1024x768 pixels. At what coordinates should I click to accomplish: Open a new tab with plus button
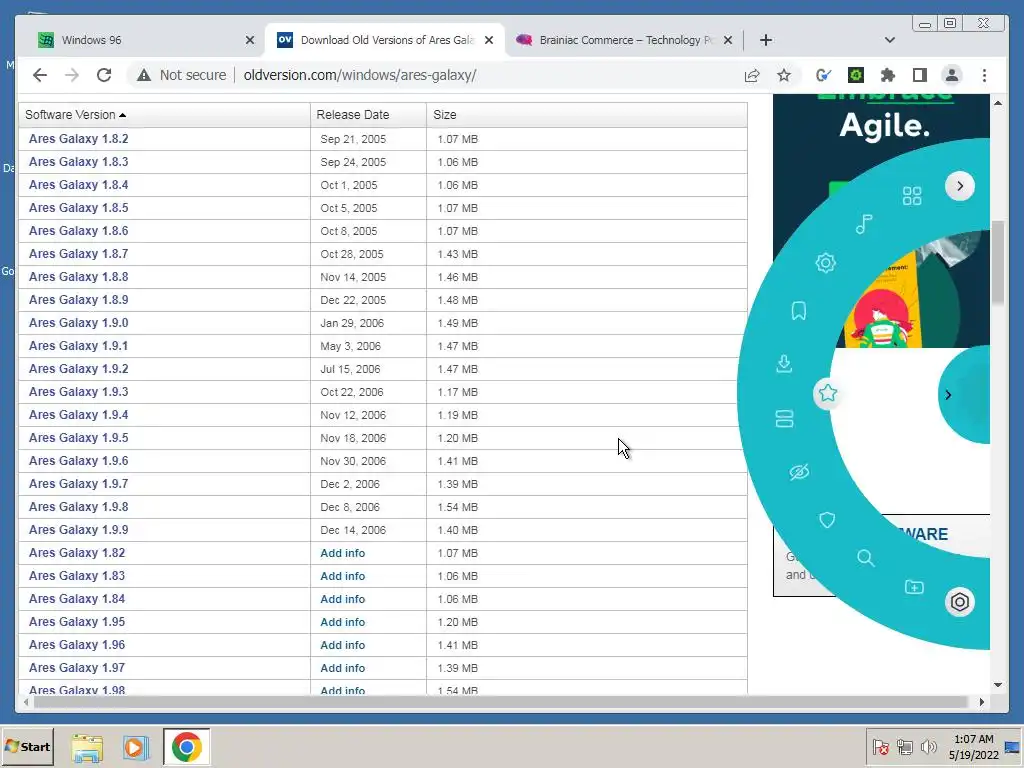(x=765, y=40)
